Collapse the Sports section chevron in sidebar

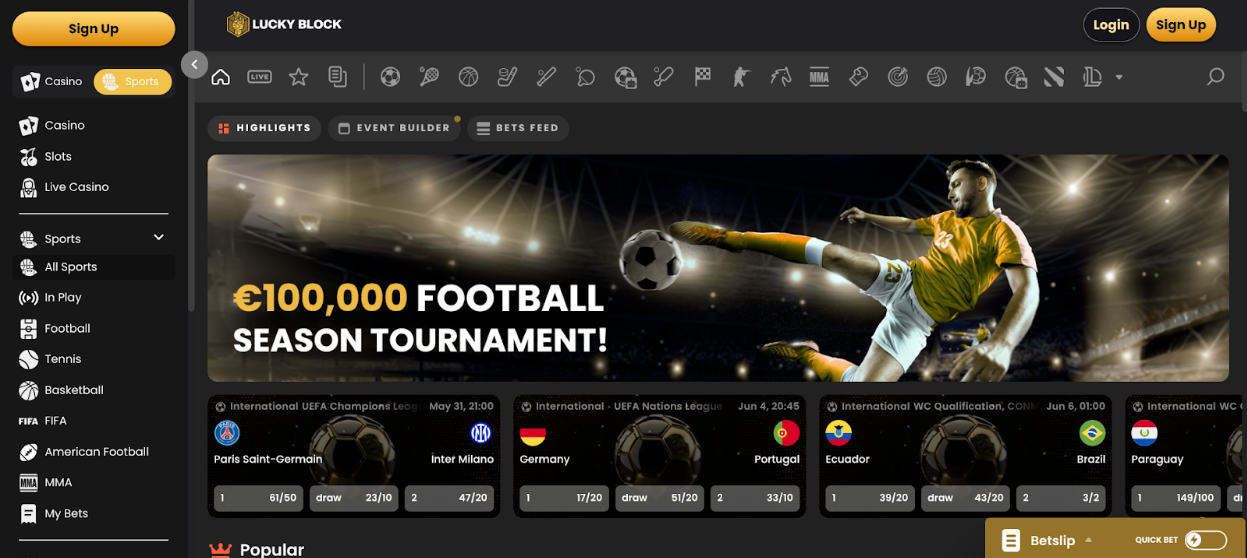tap(158, 237)
